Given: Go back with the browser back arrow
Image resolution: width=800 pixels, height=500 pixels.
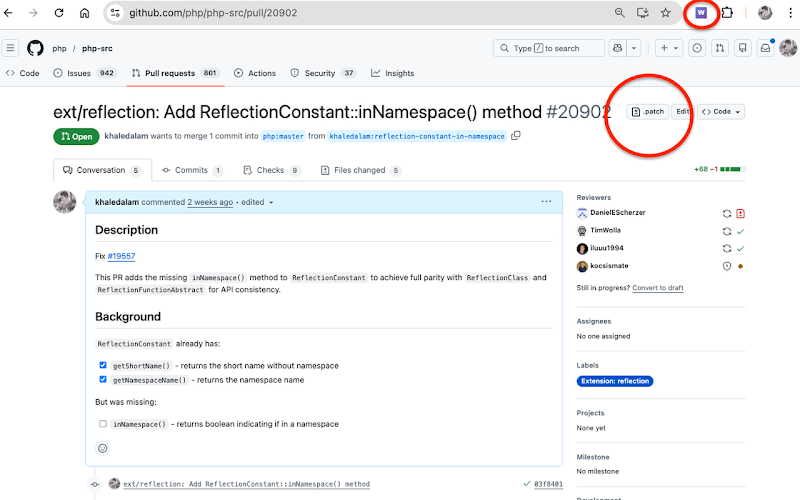Looking at the screenshot, I should pos(8,13).
